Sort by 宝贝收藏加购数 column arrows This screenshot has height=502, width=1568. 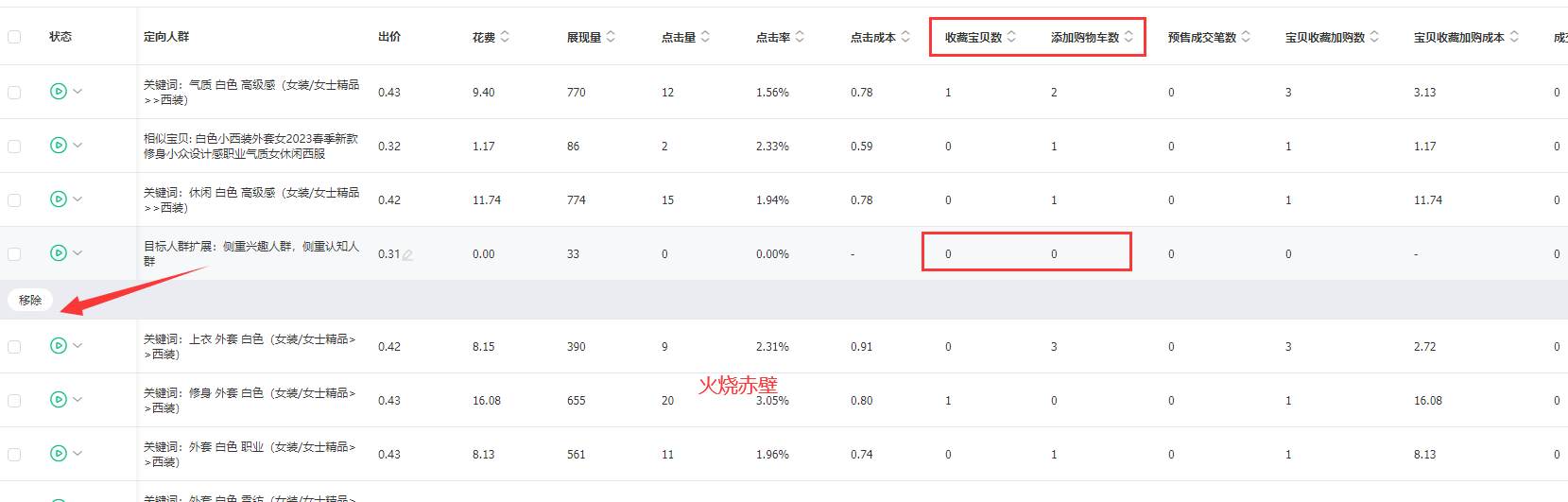coord(1374,37)
